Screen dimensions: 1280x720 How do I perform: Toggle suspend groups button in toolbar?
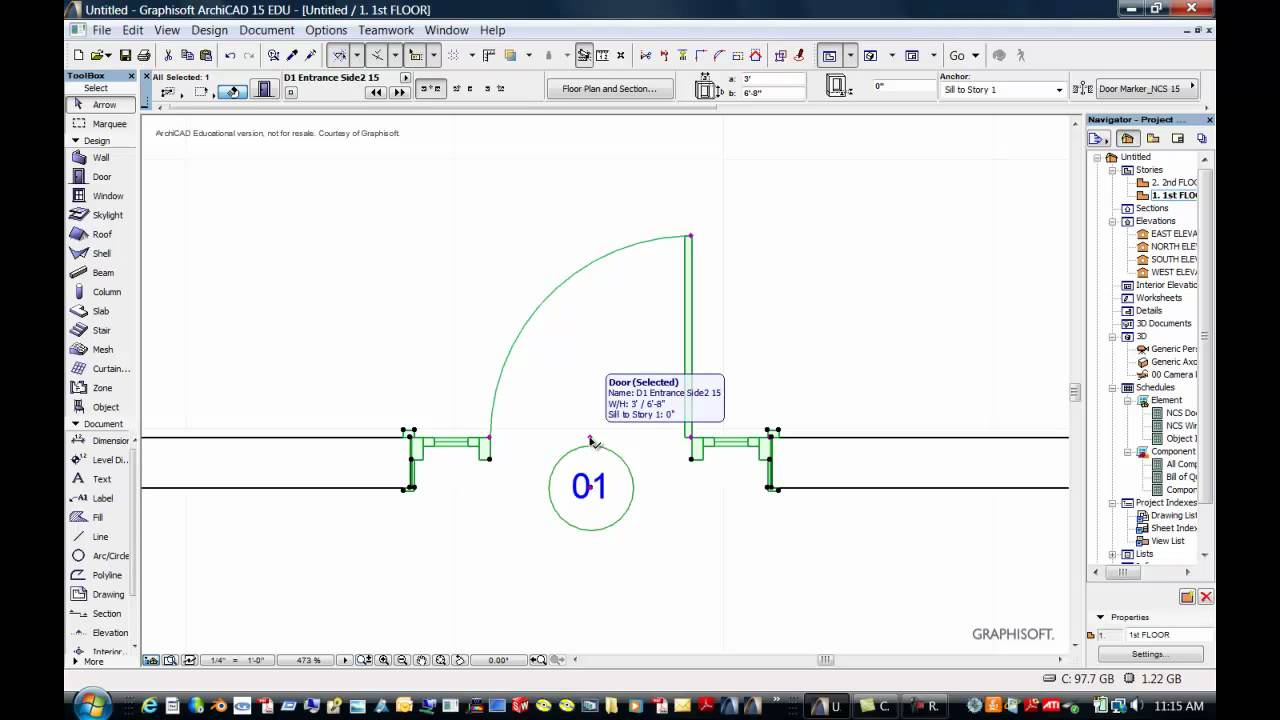(x=584, y=56)
